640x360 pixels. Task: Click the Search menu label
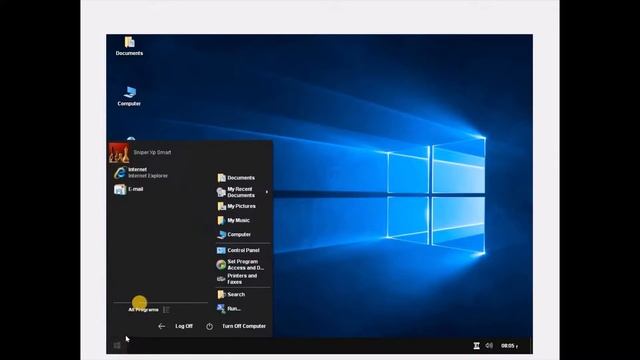[x=236, y=294]
